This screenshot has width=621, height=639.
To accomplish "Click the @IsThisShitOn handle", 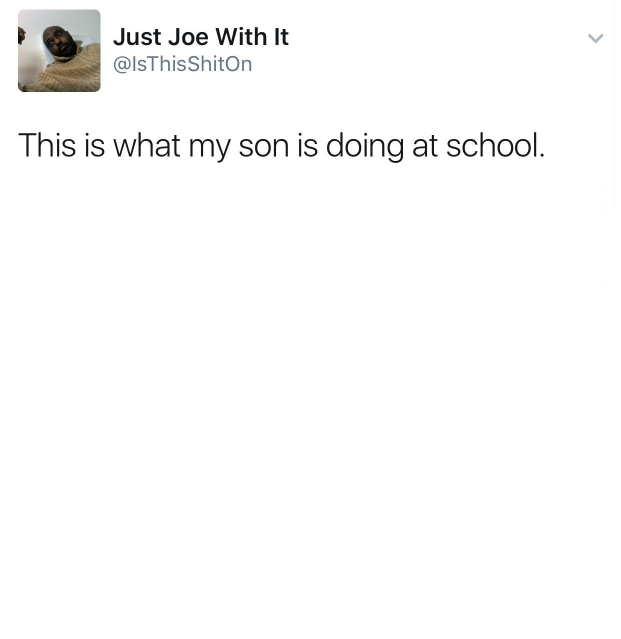I will tap(183, 64).
